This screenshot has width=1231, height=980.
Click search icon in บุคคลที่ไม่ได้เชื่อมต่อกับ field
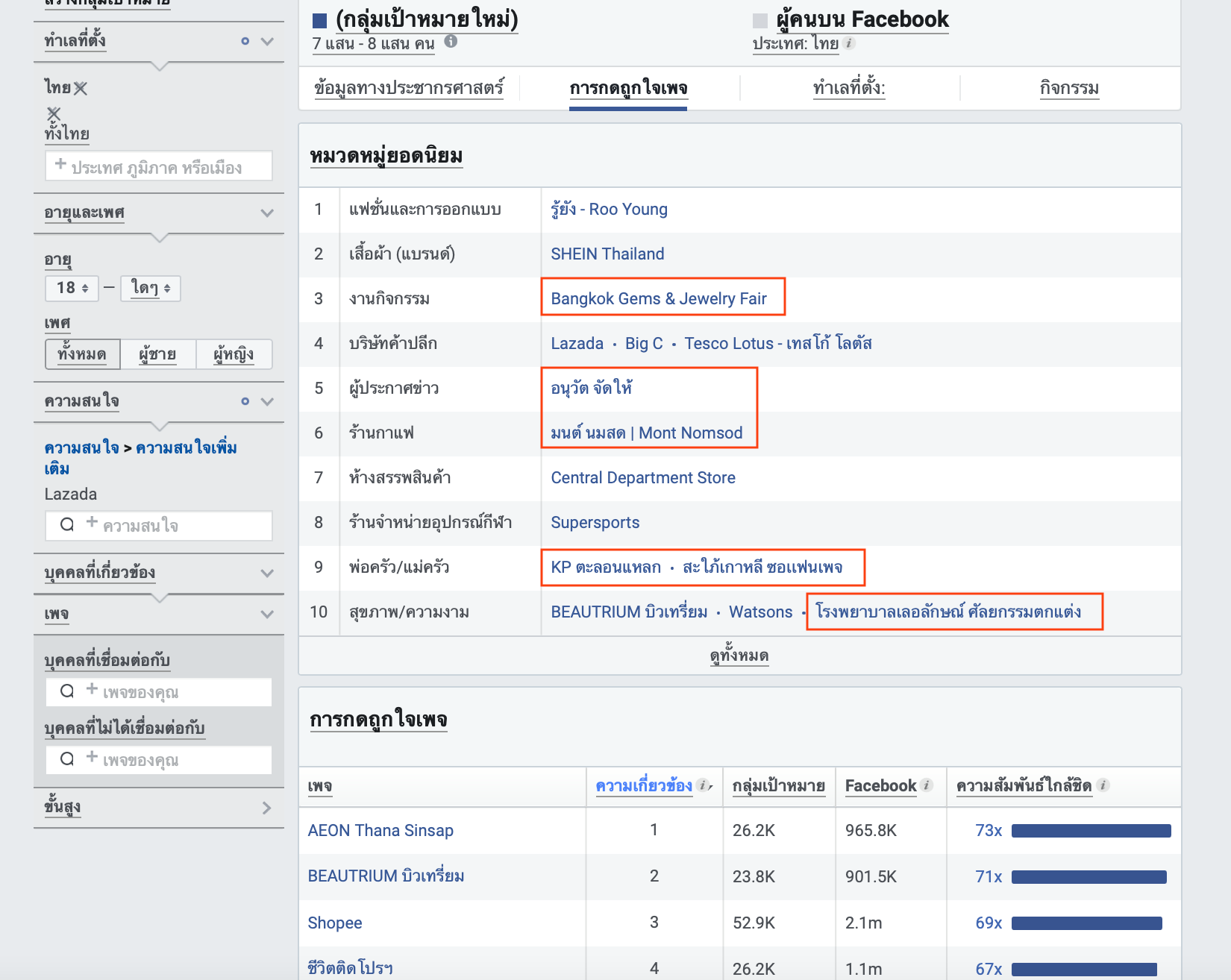(67, 758)
